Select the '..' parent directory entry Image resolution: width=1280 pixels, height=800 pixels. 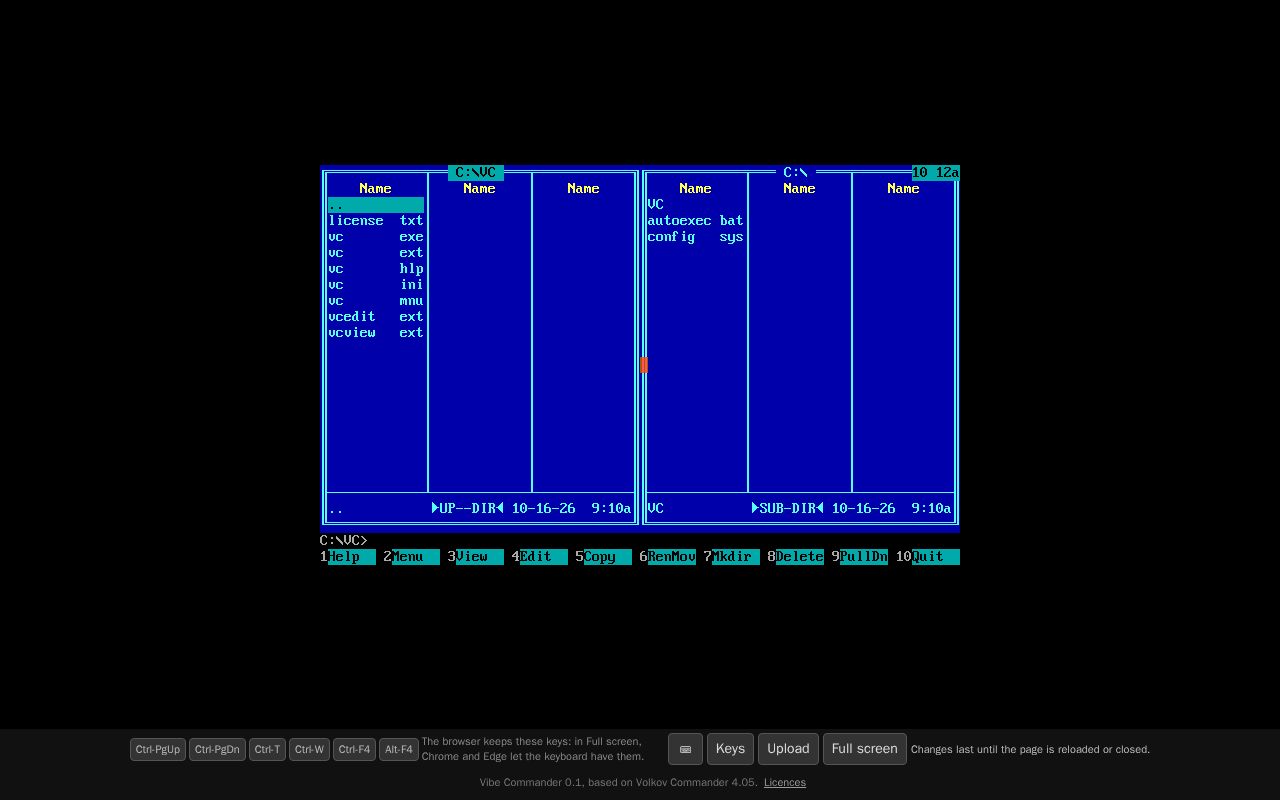click(376, 204)
